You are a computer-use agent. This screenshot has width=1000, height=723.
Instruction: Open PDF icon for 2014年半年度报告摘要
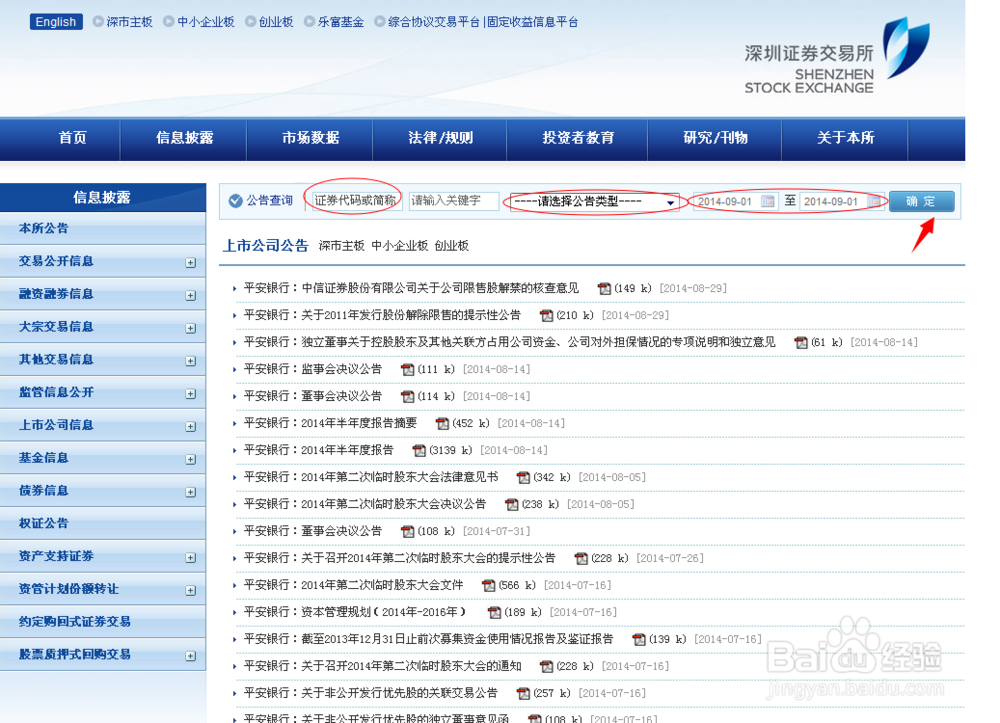coord(442,424)
